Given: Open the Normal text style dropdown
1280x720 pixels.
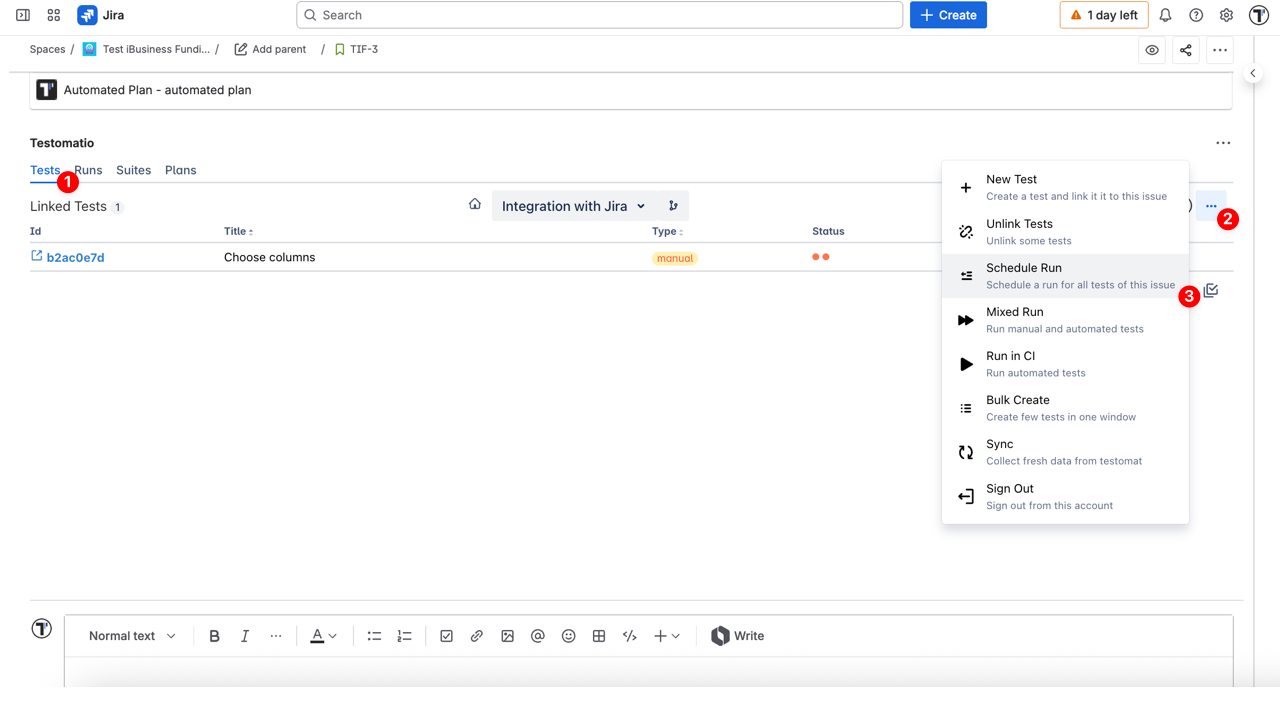Looking at the screenshot, I should click(x=132, y=636).
